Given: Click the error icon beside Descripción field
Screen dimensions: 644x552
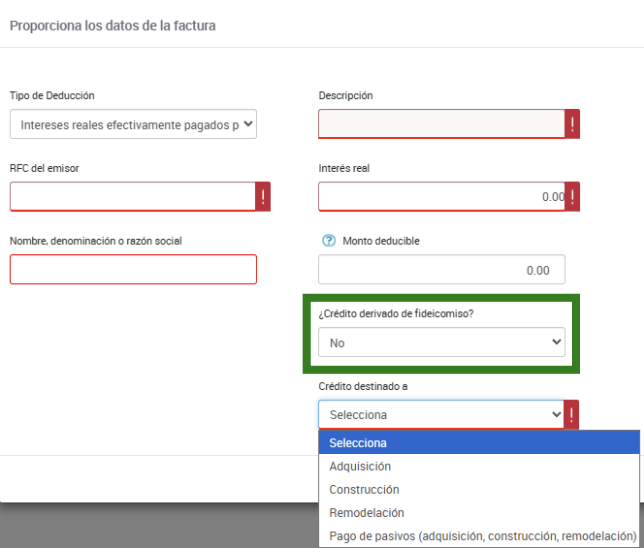Looking at the screenshot, I should coord(572,124).
